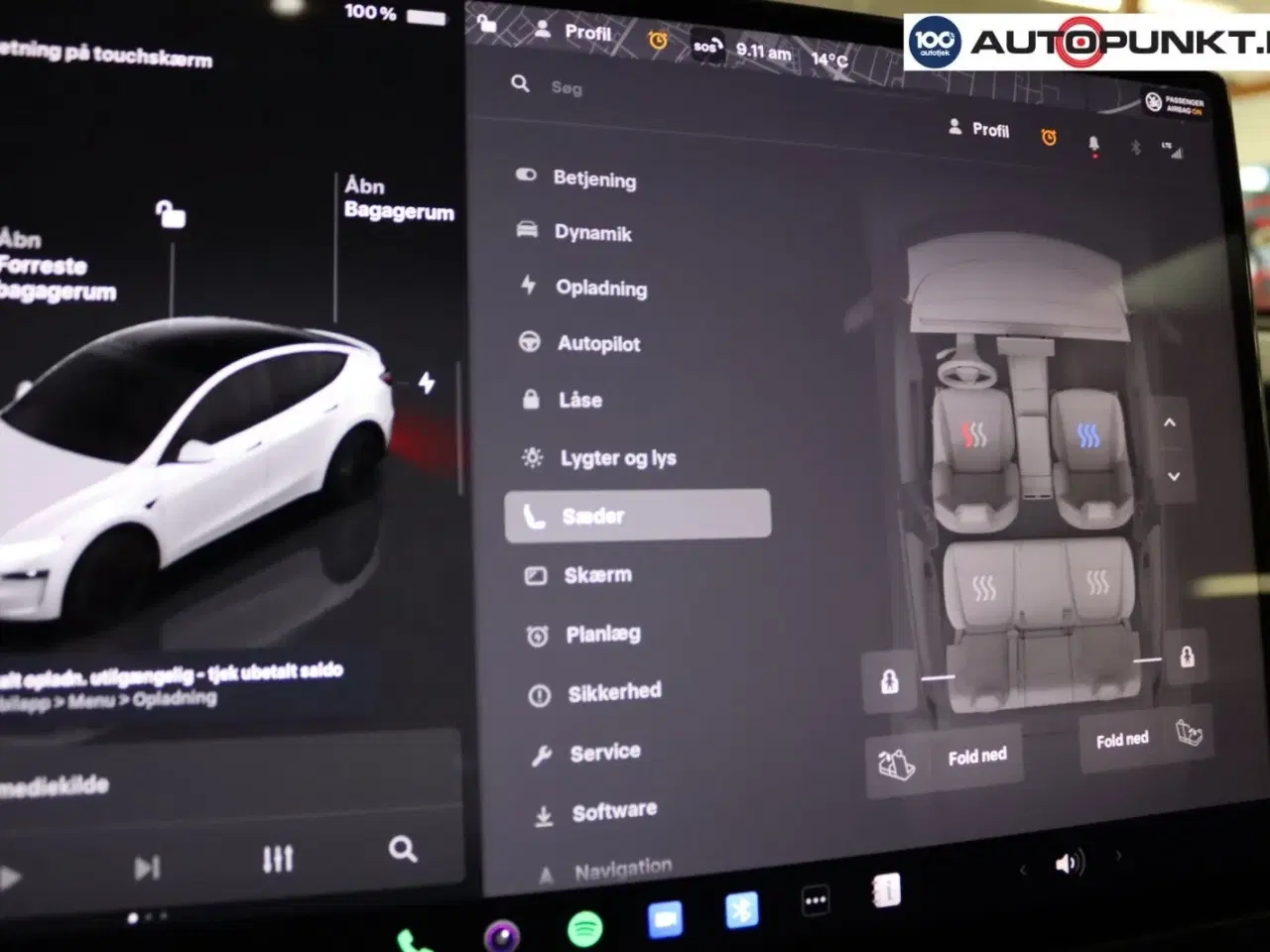Open Software settings download icon
Viewport: 1270px width, 952px height.
coord(545,810)
